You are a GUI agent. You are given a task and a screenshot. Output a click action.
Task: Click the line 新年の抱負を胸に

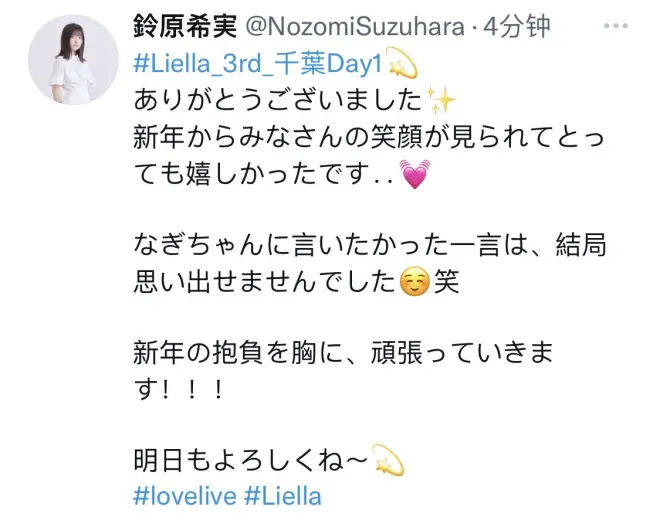[343, 352]
